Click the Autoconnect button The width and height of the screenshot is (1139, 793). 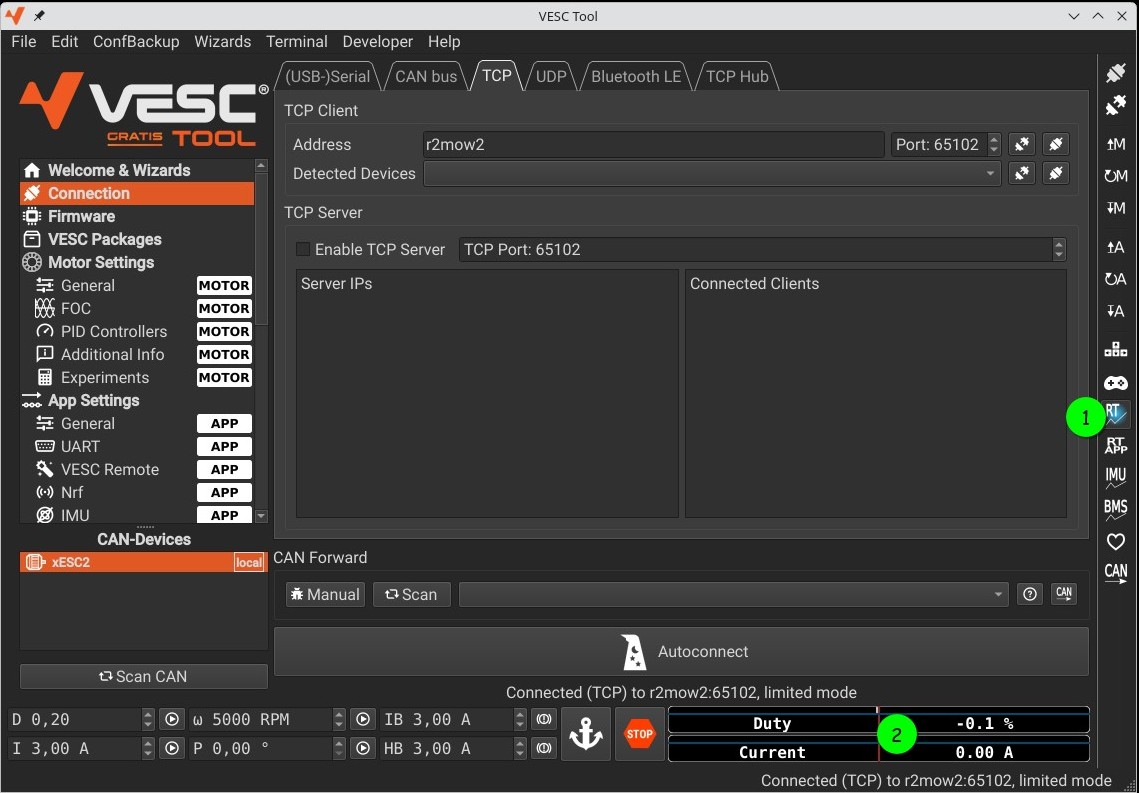681,652
